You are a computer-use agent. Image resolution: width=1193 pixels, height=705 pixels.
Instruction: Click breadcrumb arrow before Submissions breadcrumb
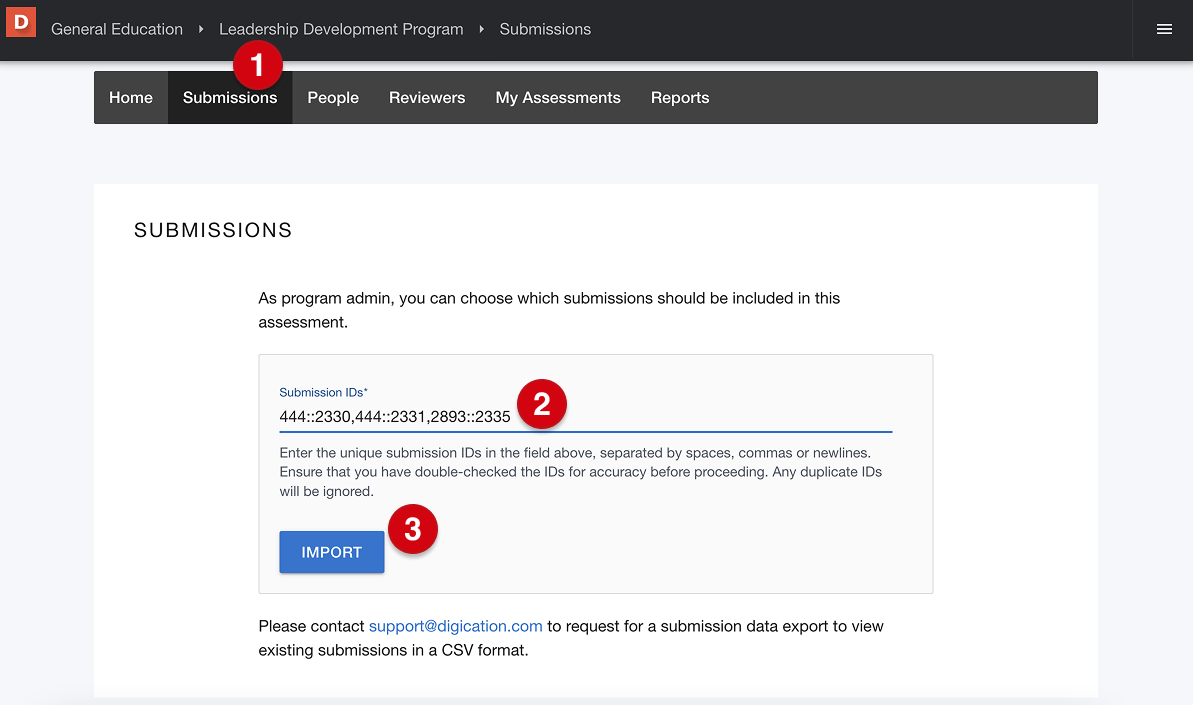[481, 30]
